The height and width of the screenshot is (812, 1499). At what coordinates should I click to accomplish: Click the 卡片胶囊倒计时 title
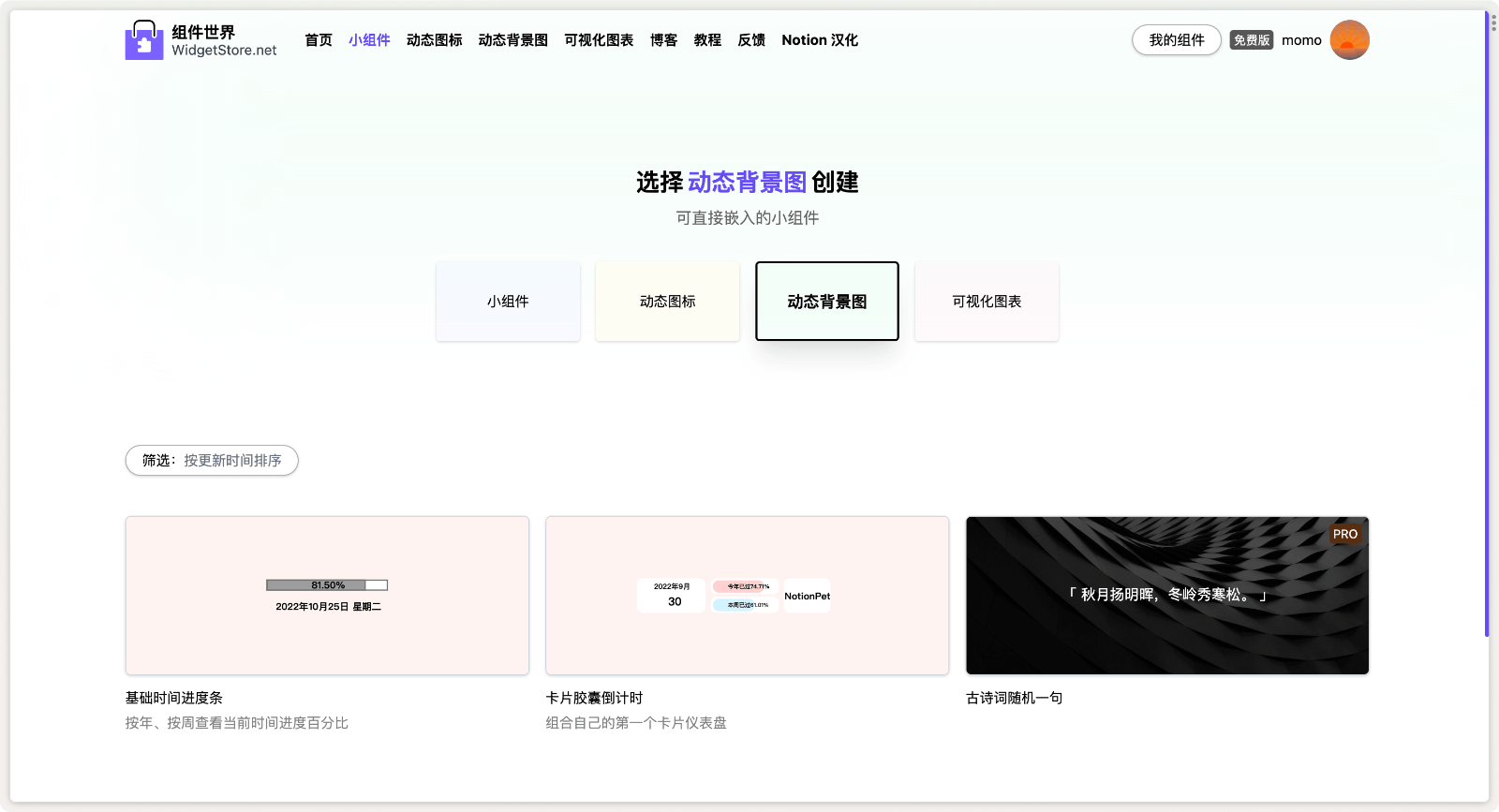point(594,698)
